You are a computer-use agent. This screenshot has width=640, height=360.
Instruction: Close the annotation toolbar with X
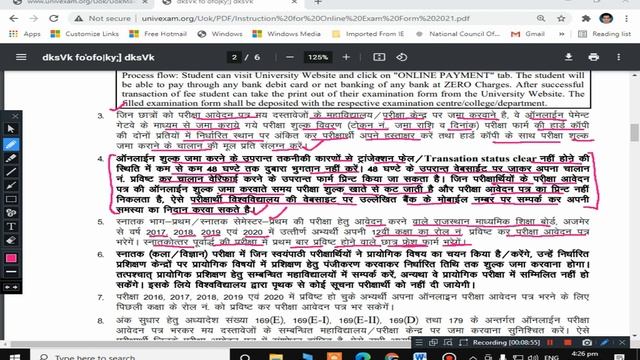[x=15, y=116]
